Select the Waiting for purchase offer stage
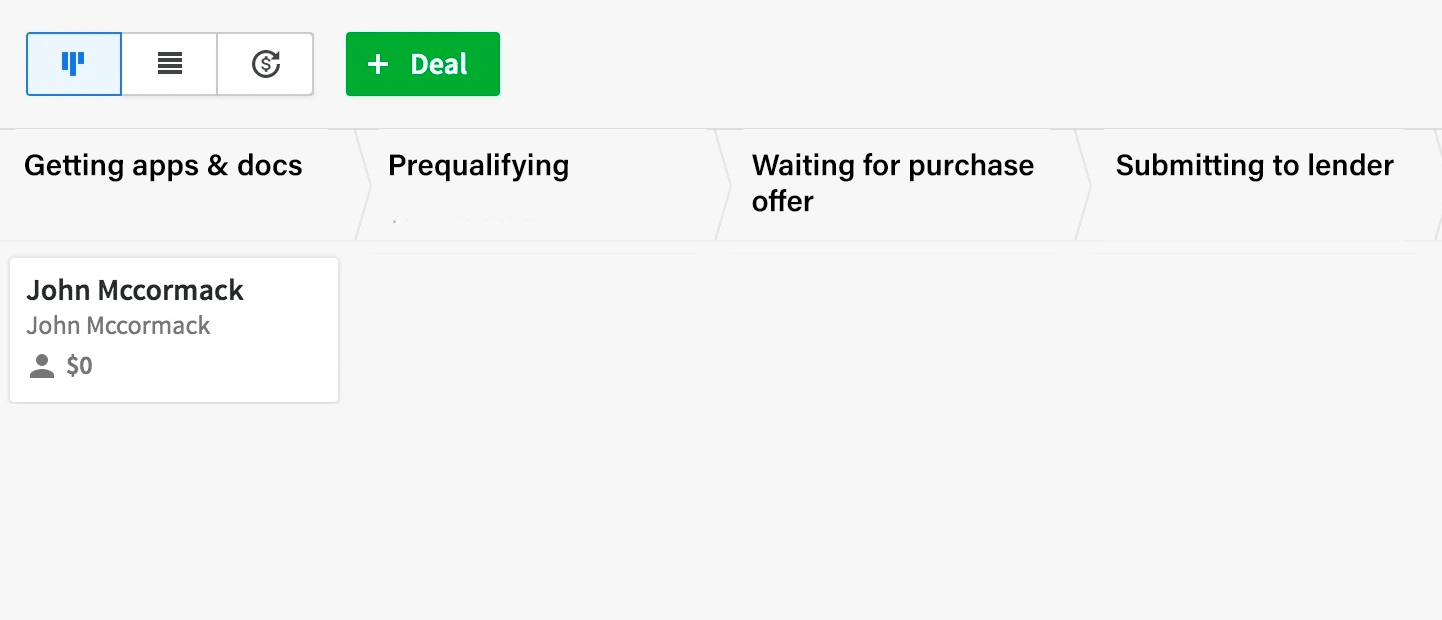1442x620 pixels. (x=893, y=183)
